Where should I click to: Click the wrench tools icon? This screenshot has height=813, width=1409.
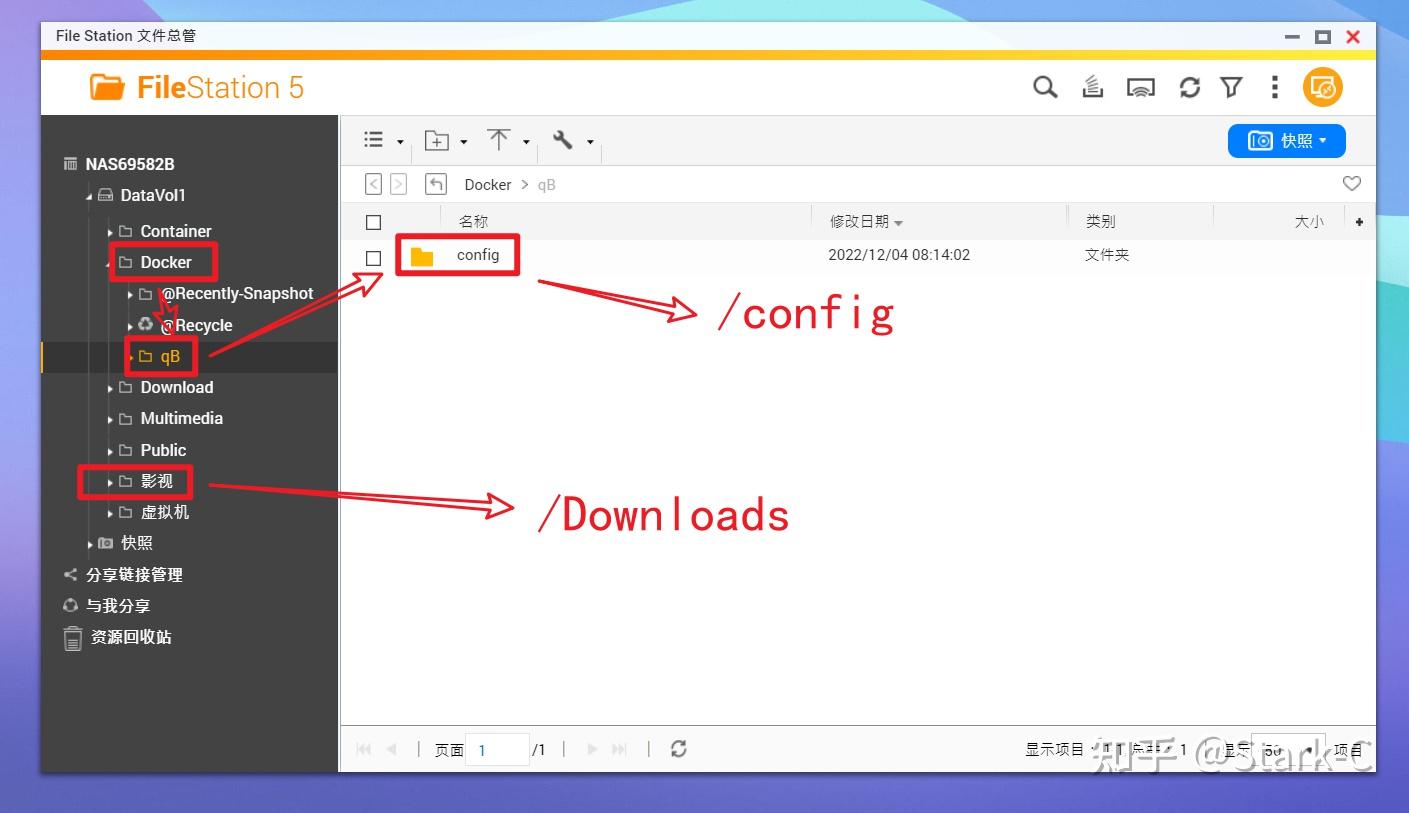click(563, 140)
